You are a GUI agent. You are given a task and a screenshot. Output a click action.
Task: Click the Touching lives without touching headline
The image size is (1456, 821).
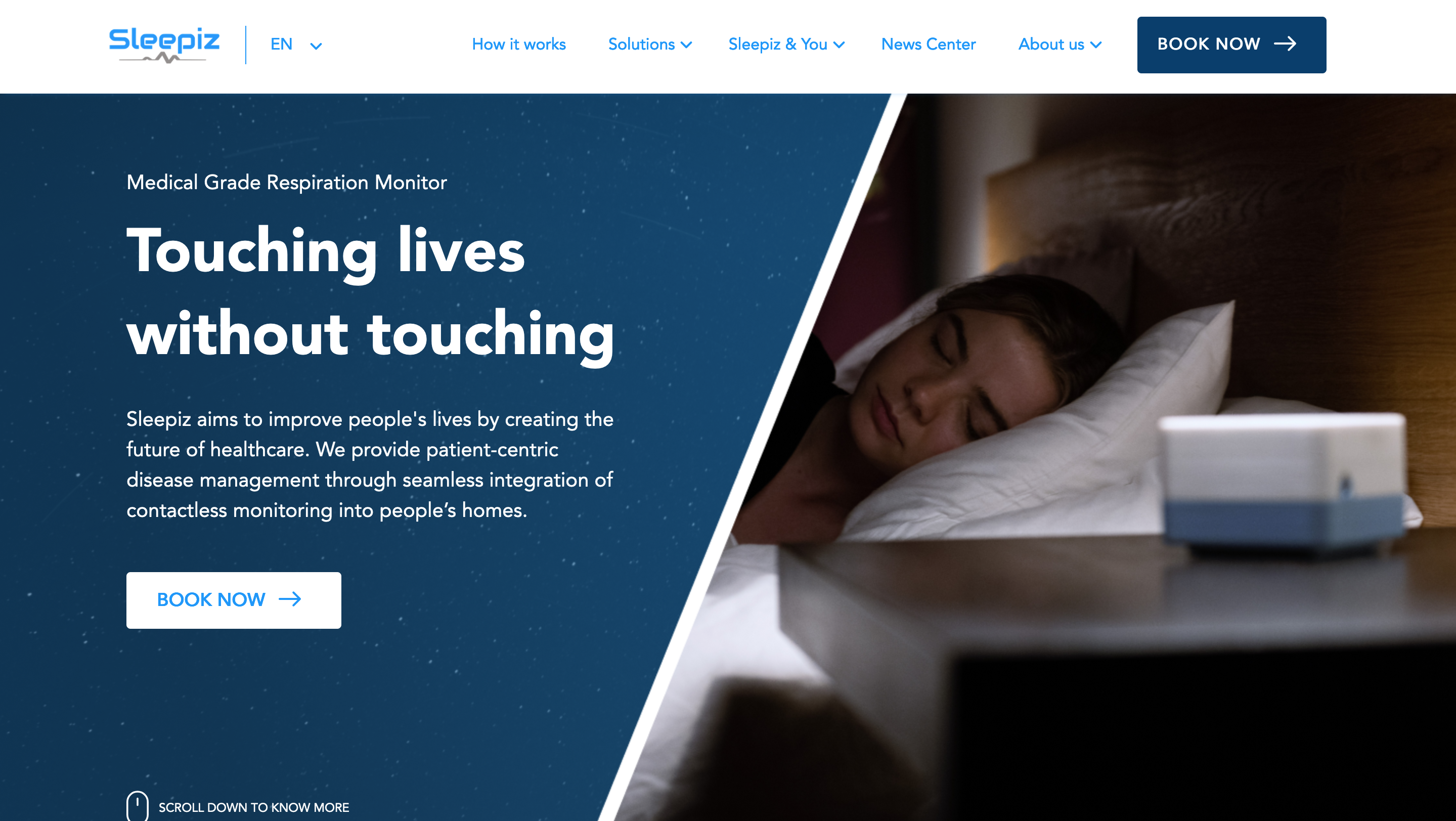370,292
